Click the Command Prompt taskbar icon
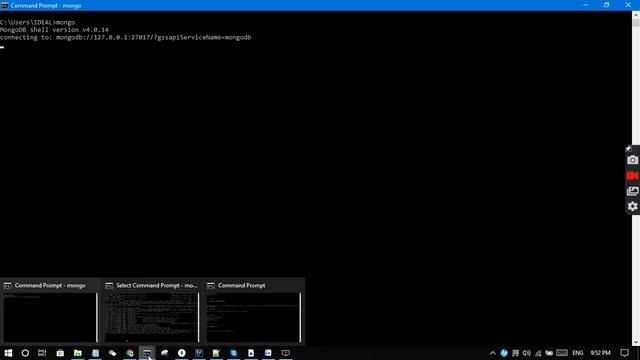 click(x=147, y=353)
